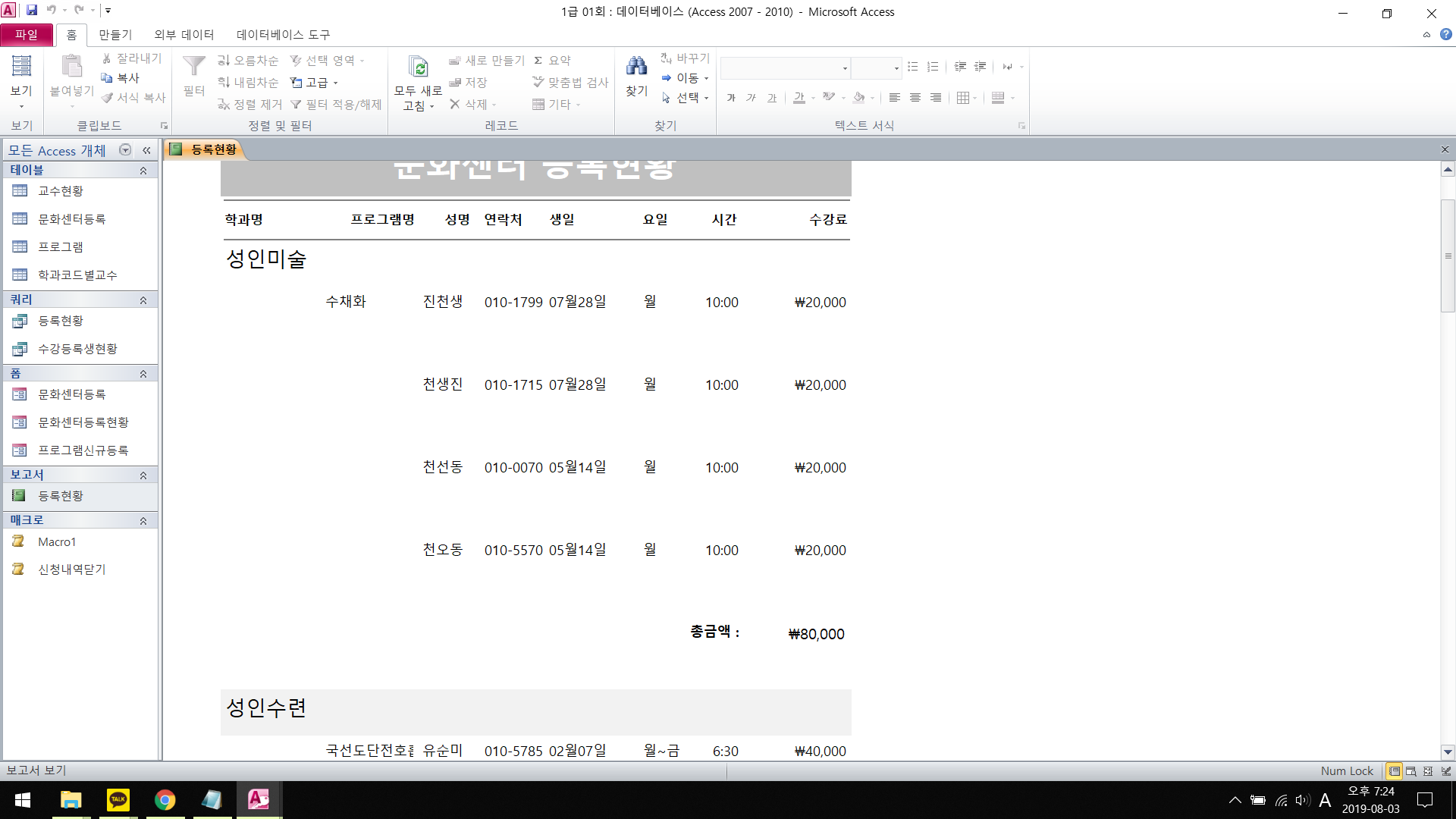Collapse the 테이블 group in navigation pane
The height and width of the screenshot is (819, 1456).
(143, 171)
